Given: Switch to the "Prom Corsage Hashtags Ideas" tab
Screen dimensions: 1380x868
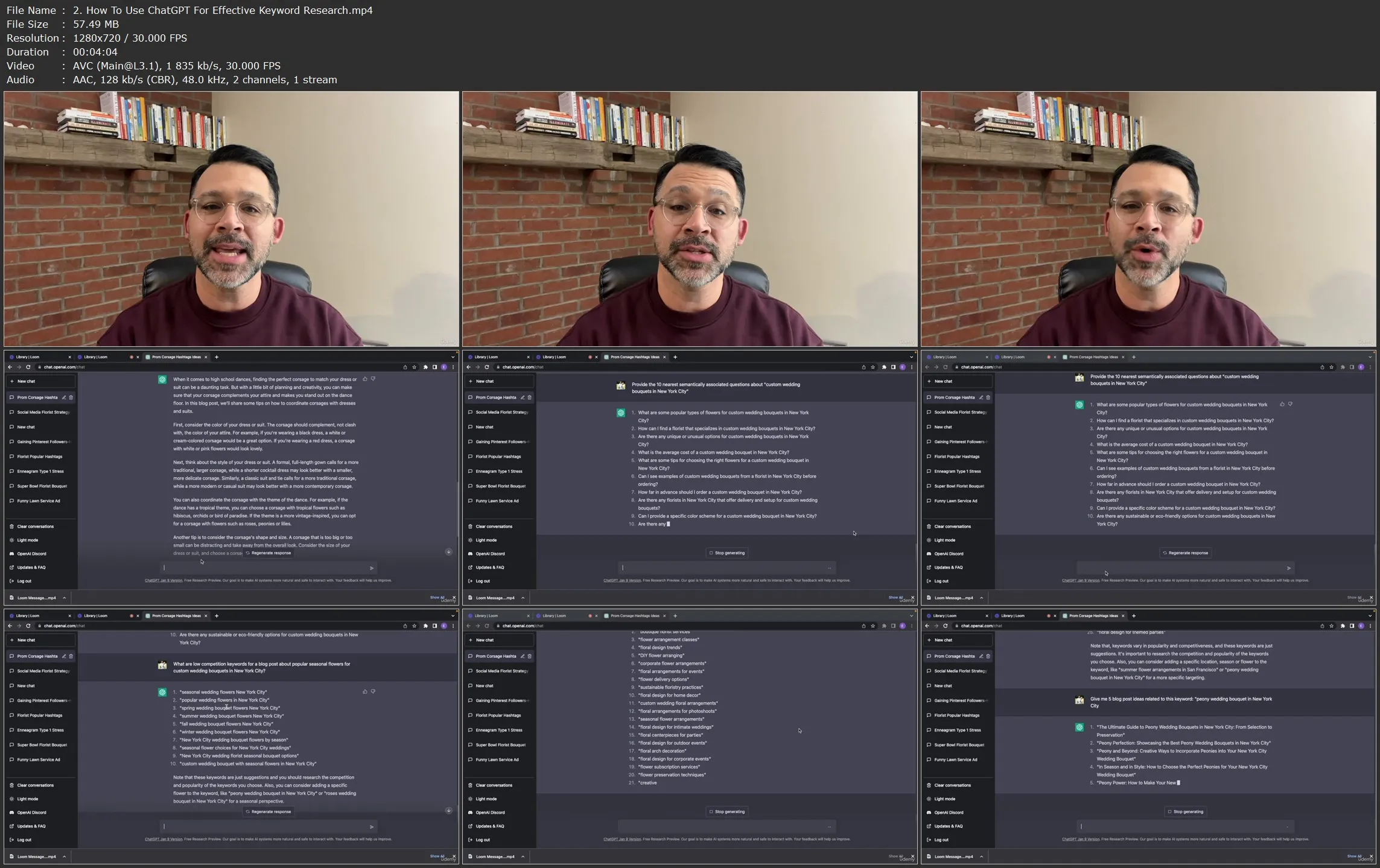Looking at the screenshot, I should point(178,356).
